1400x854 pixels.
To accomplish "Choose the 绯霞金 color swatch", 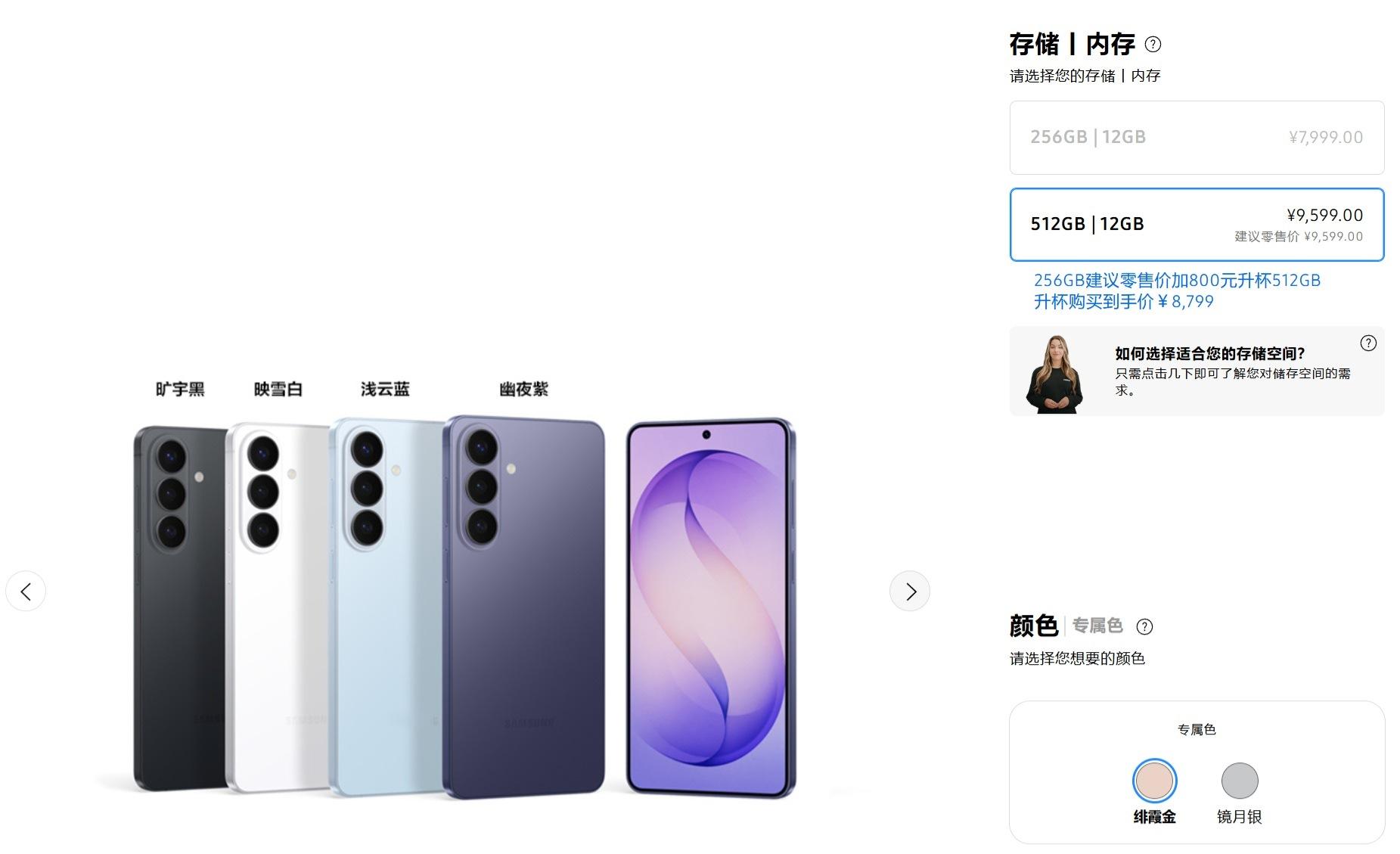I will coord(1154,781).
